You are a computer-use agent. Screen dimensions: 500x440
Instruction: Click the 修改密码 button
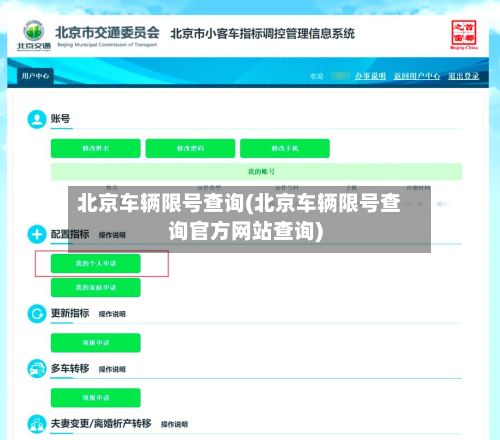click(190, 148)
